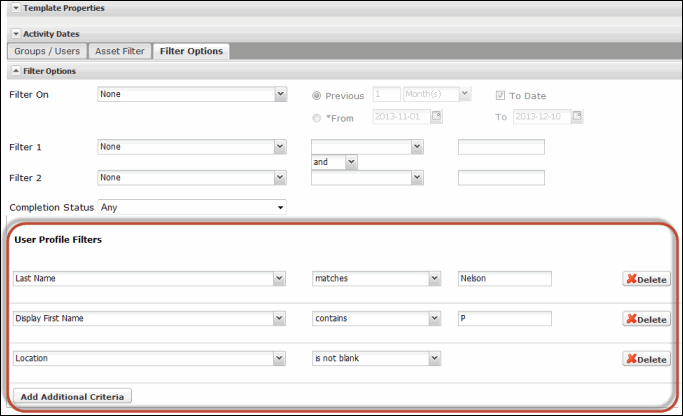Open the Filter 1 operator dropdown
This screenshot has height=416, width=683.
(367, 147)
